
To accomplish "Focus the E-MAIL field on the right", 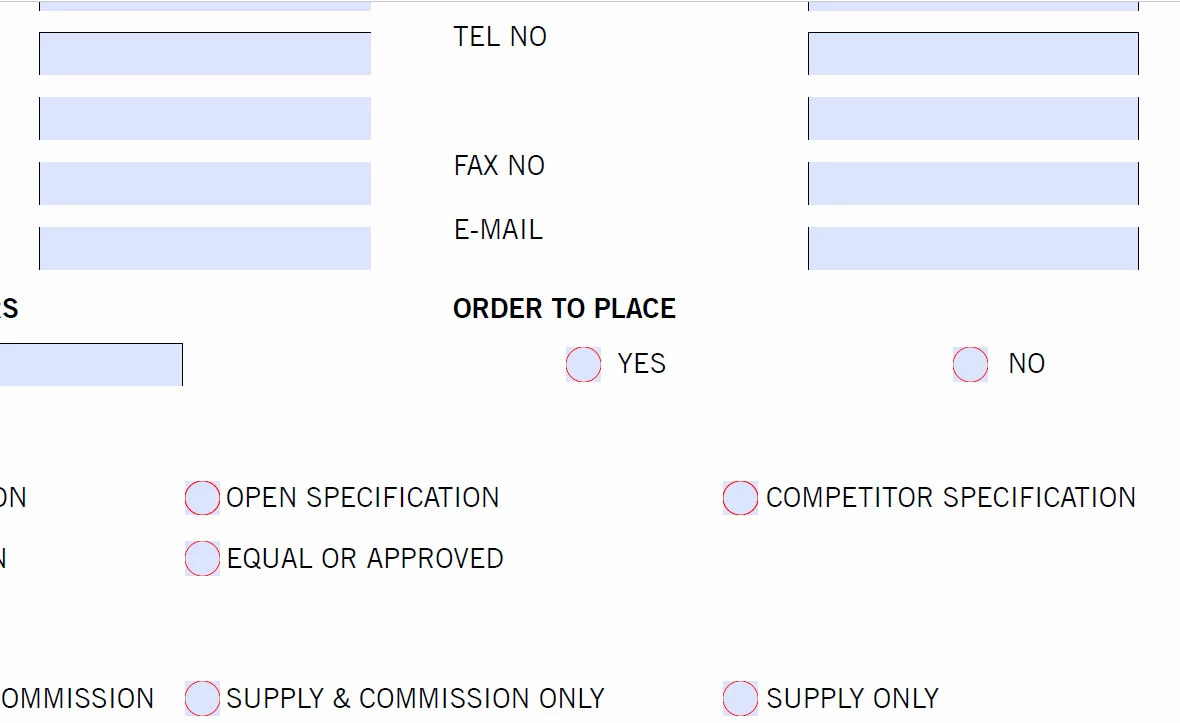I will (974, 248).
